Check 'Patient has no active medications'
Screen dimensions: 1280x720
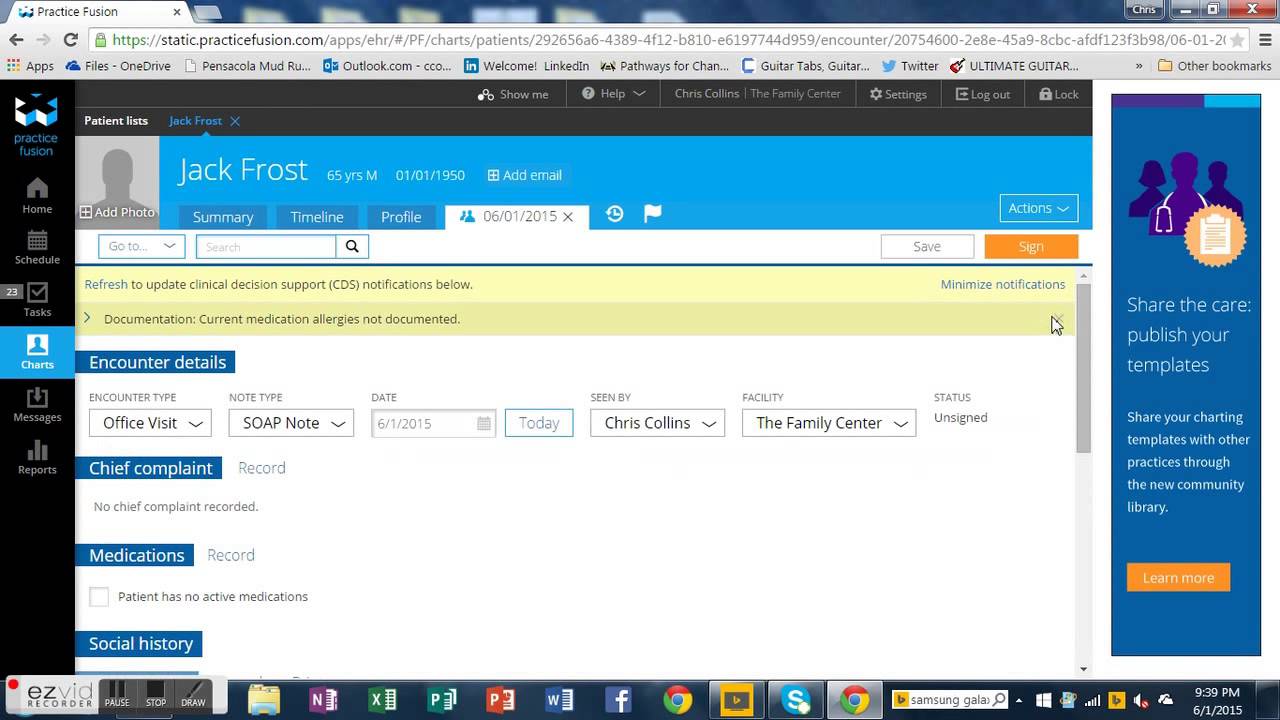coord(99,597)
